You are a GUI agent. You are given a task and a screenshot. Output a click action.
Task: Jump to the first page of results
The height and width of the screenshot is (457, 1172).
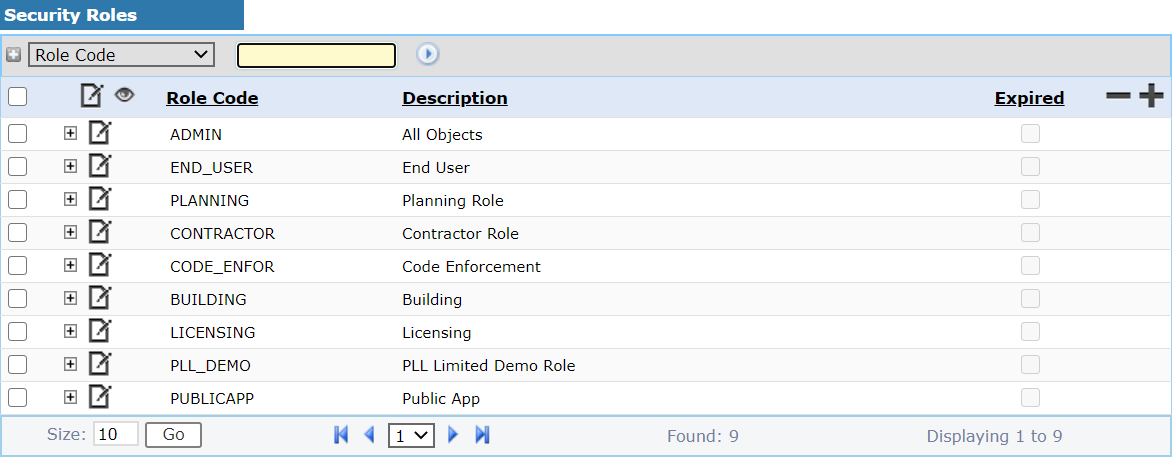pos(341,434)
